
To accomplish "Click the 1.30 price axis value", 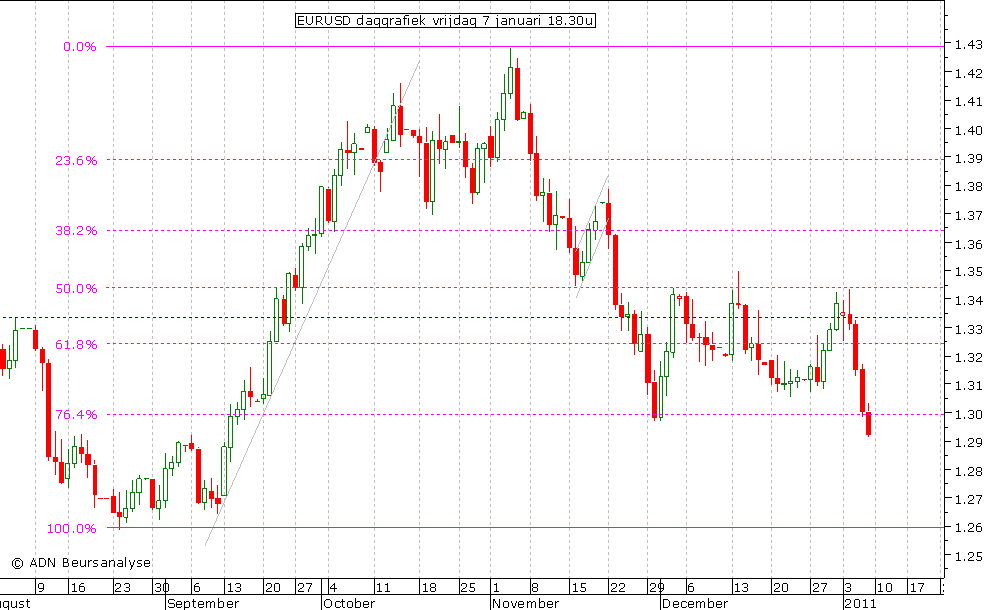I will tap(968, 415).
